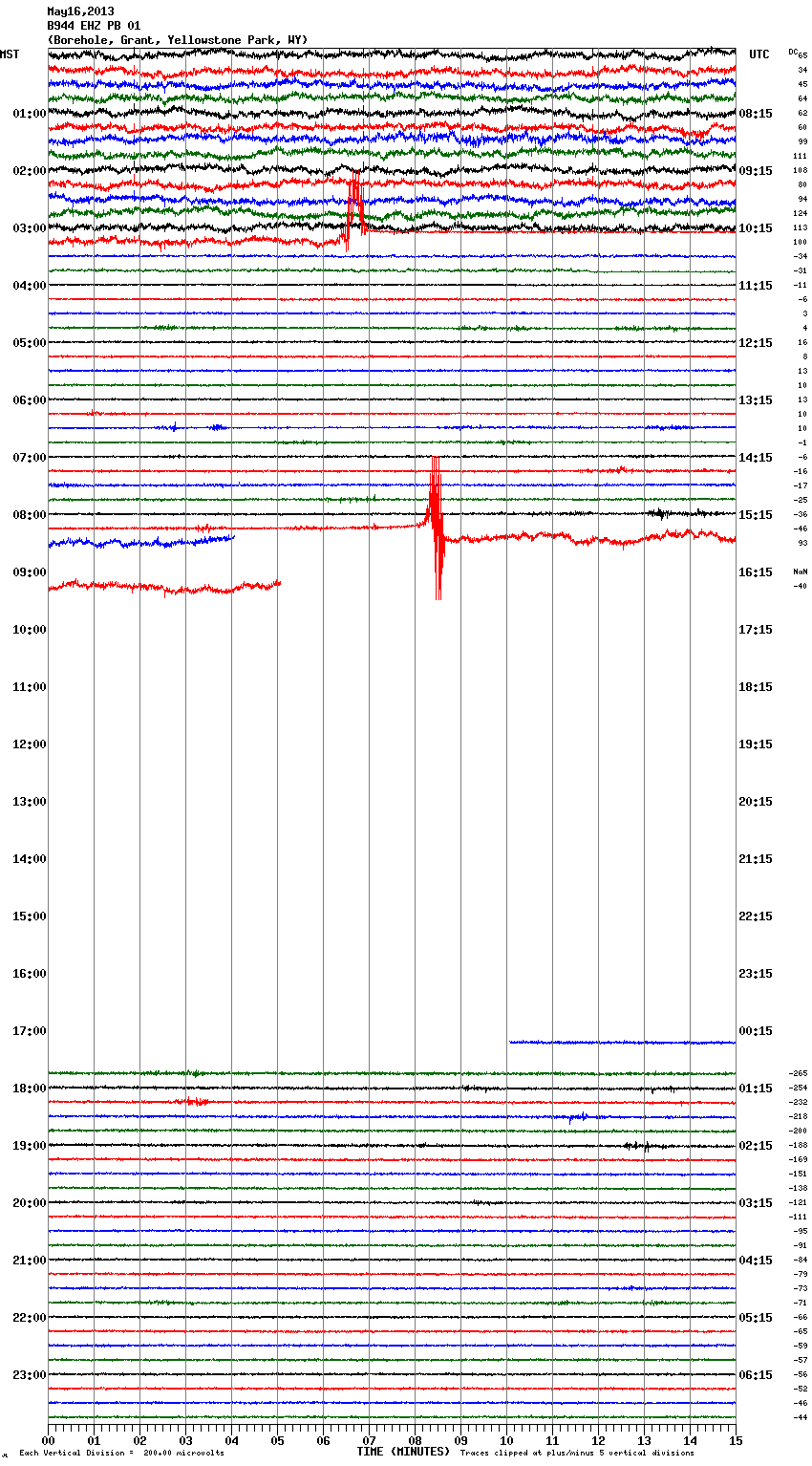
Task: Select the 09:00 MST time label
Action: tap(29, 572)
